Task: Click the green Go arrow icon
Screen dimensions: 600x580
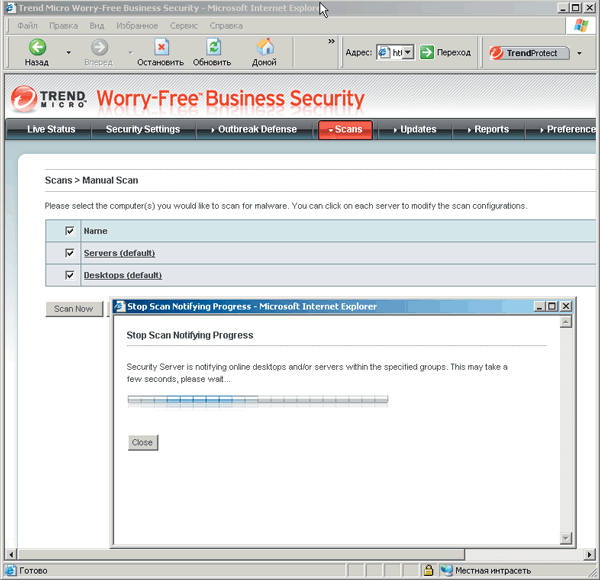Action: point(427,52)
